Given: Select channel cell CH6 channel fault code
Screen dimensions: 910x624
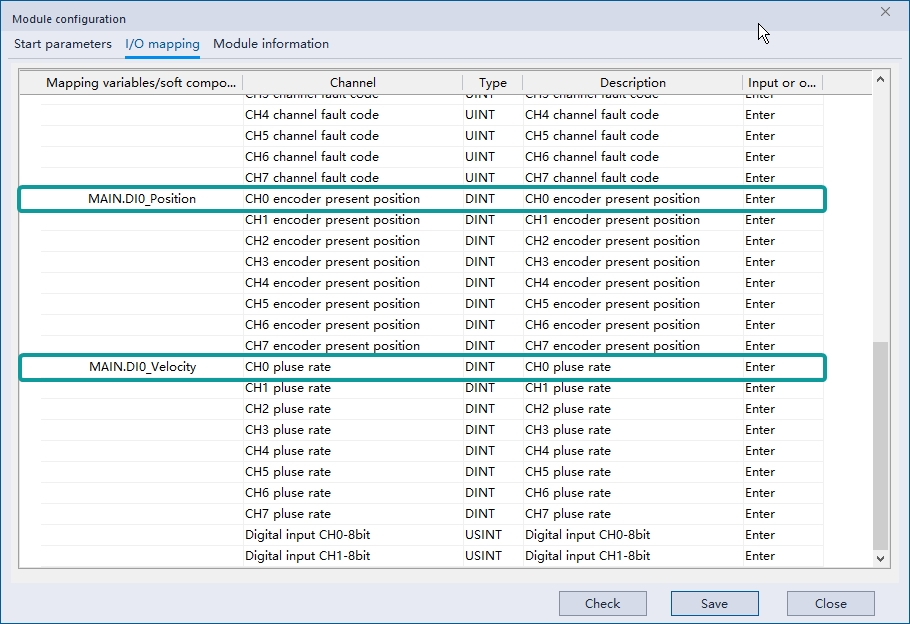Looking at the screenshot, I should pos(353,157).
